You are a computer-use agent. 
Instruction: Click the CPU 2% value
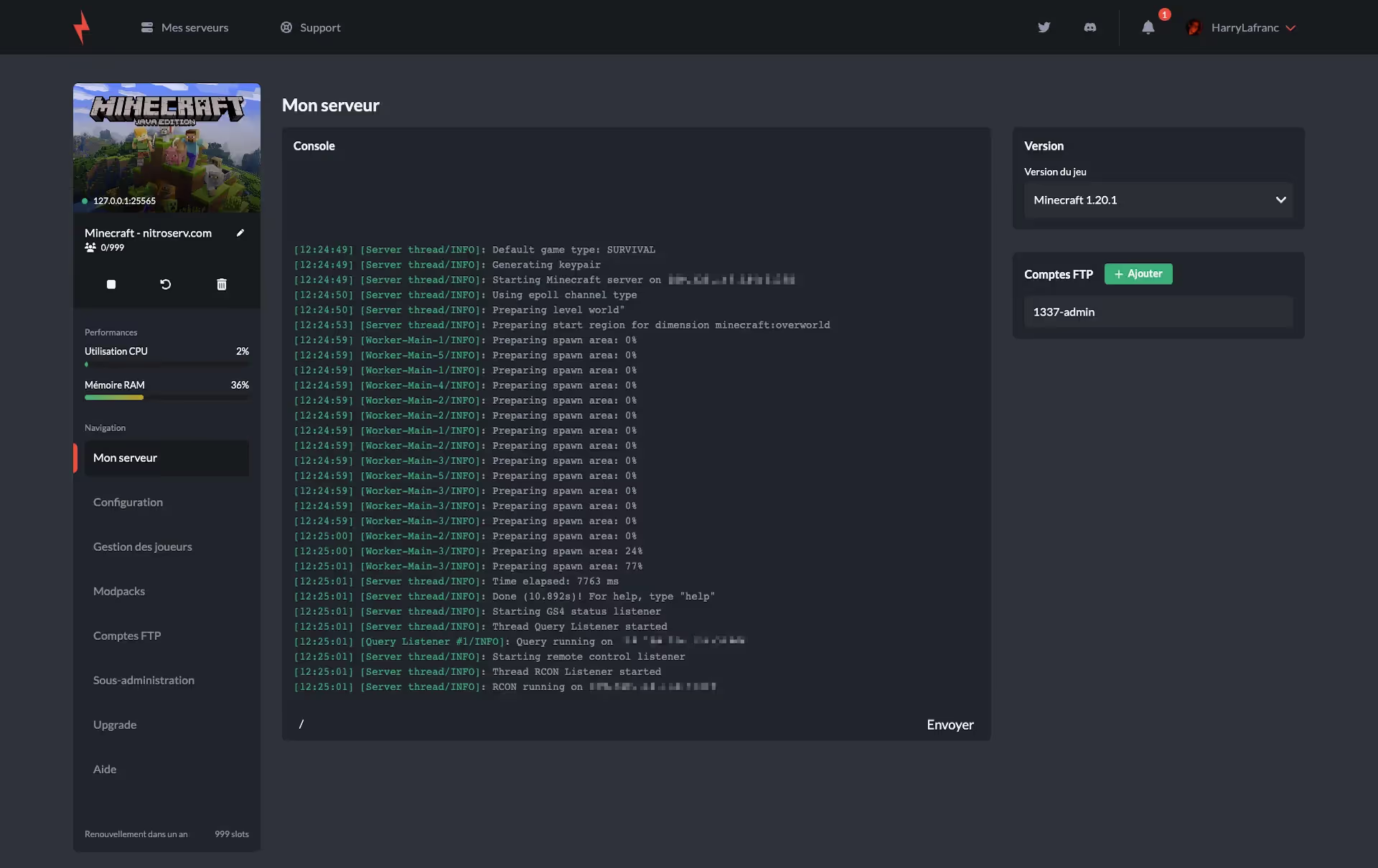point(243,352)
